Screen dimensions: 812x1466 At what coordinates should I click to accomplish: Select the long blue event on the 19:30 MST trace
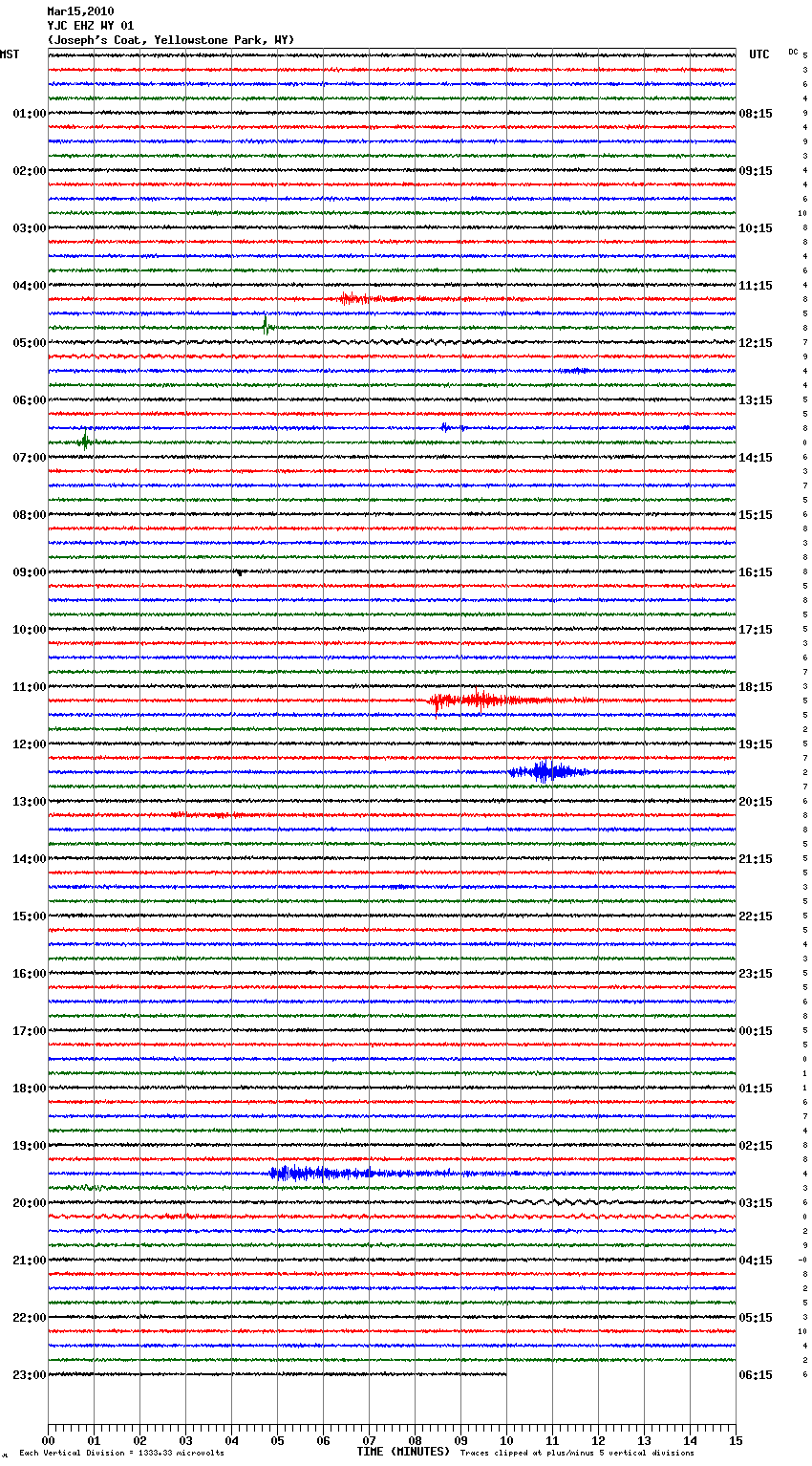tap(306, 1173)
